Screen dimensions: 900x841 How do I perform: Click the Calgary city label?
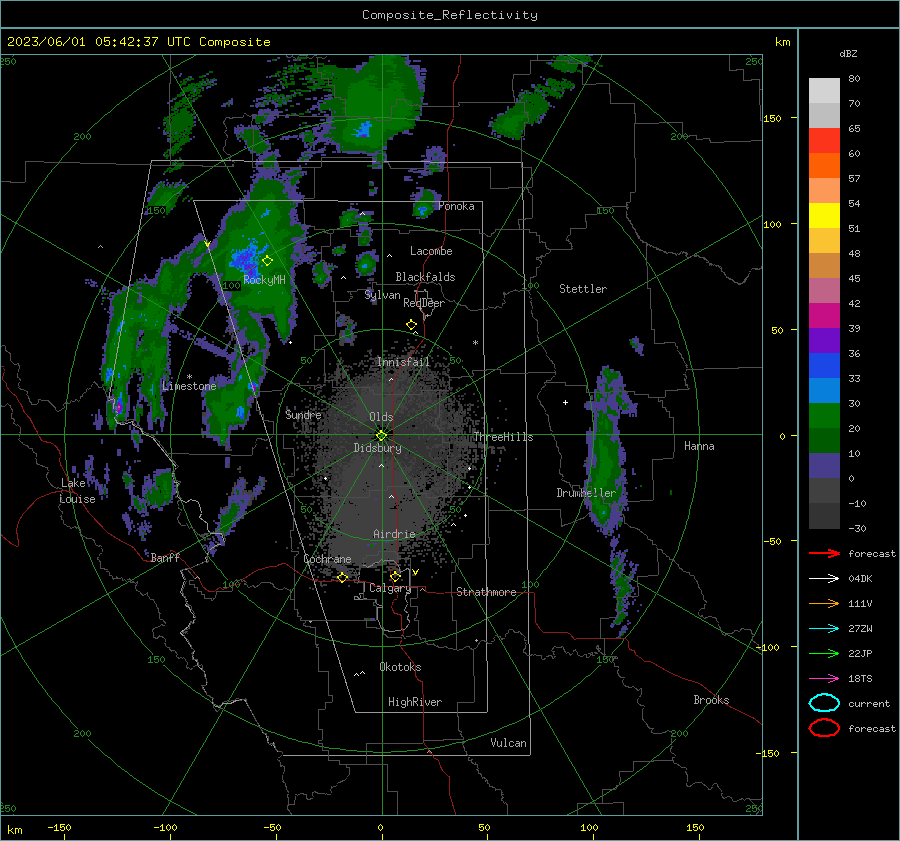(390, 588)
